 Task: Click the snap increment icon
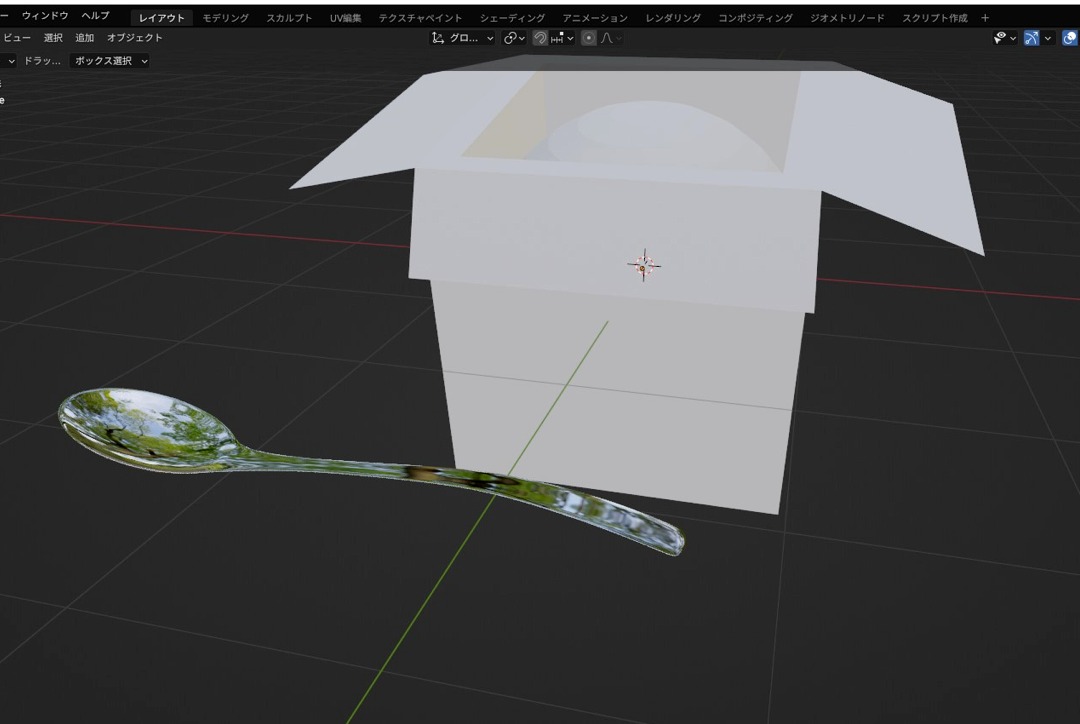[559, 38]
